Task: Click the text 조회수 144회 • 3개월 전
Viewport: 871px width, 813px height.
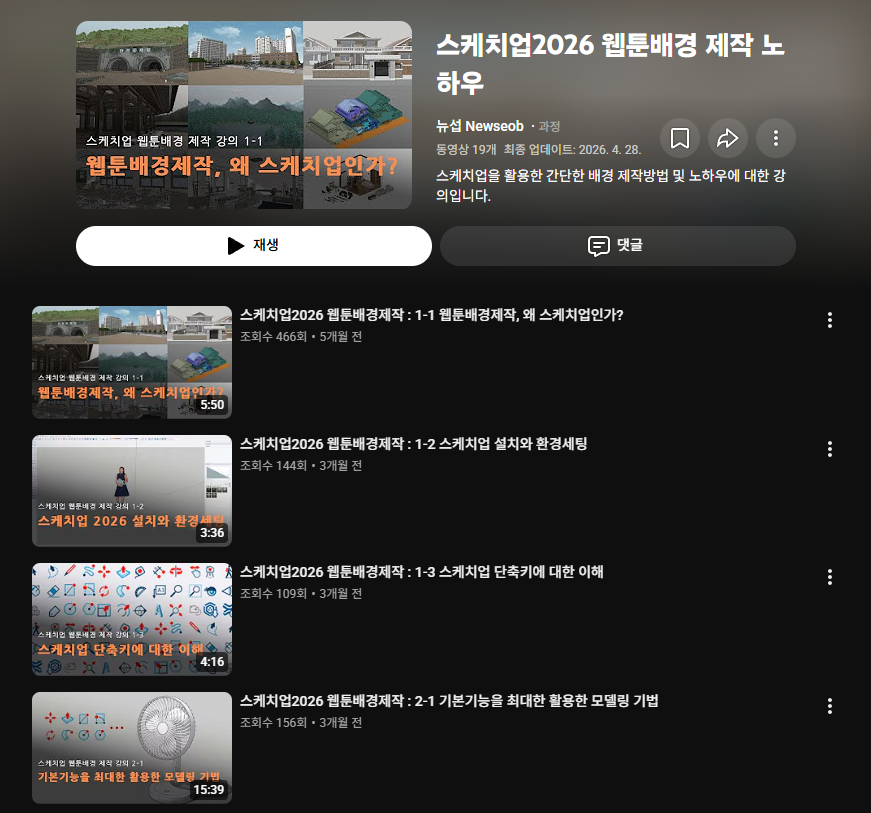Action: coord(301,465)
